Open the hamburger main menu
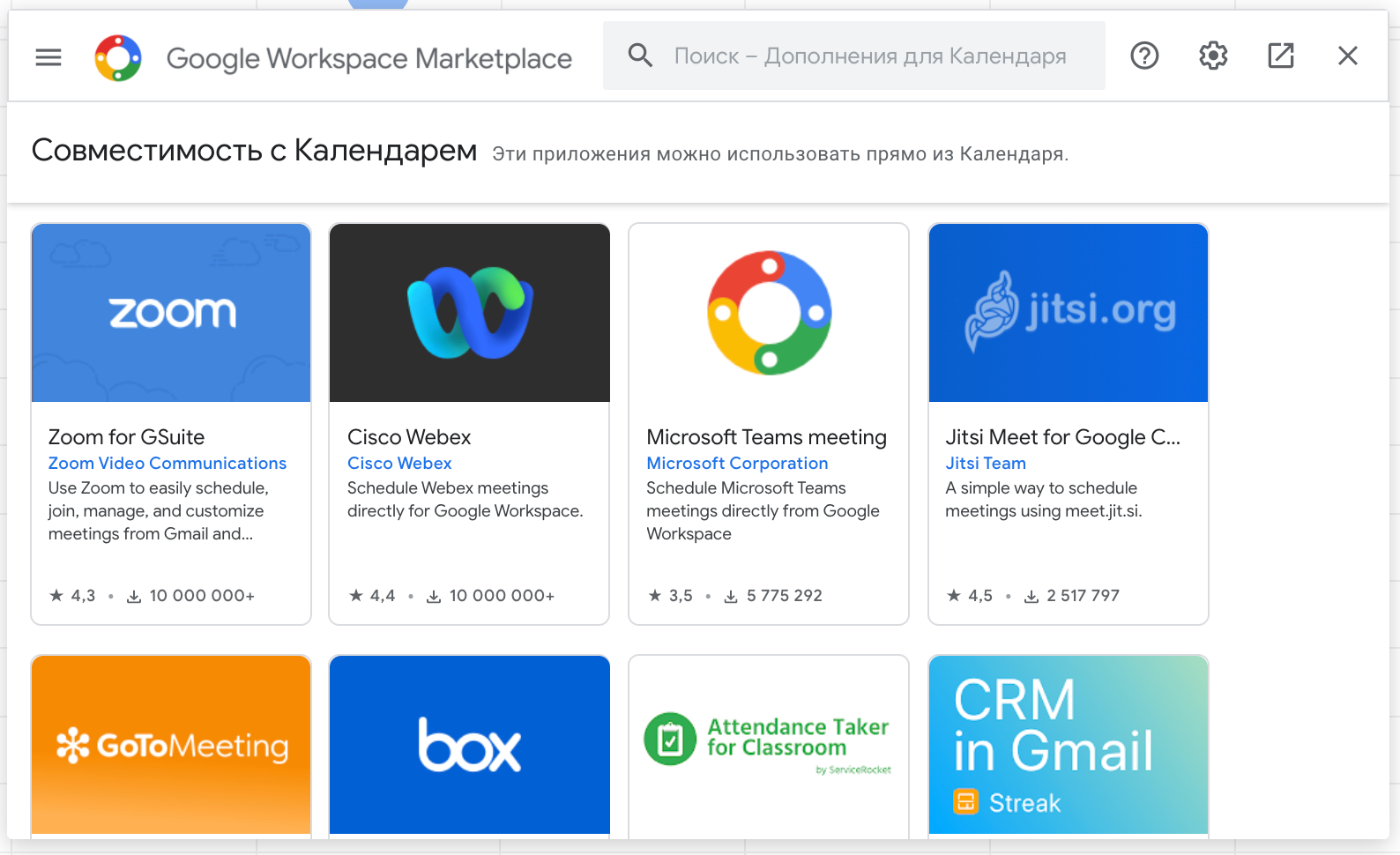This screenshot has width=1400, height=855. pyautogui.click(x=48, y=57)
